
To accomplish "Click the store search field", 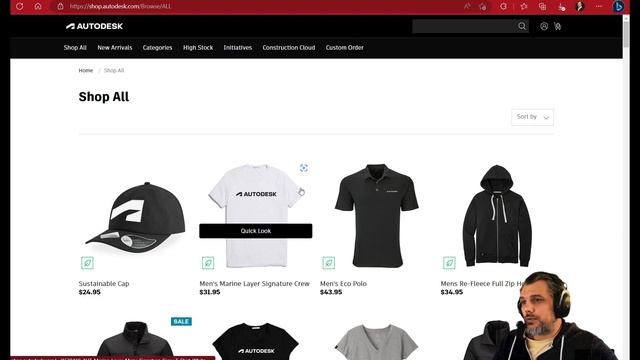I will click(463, 26).
